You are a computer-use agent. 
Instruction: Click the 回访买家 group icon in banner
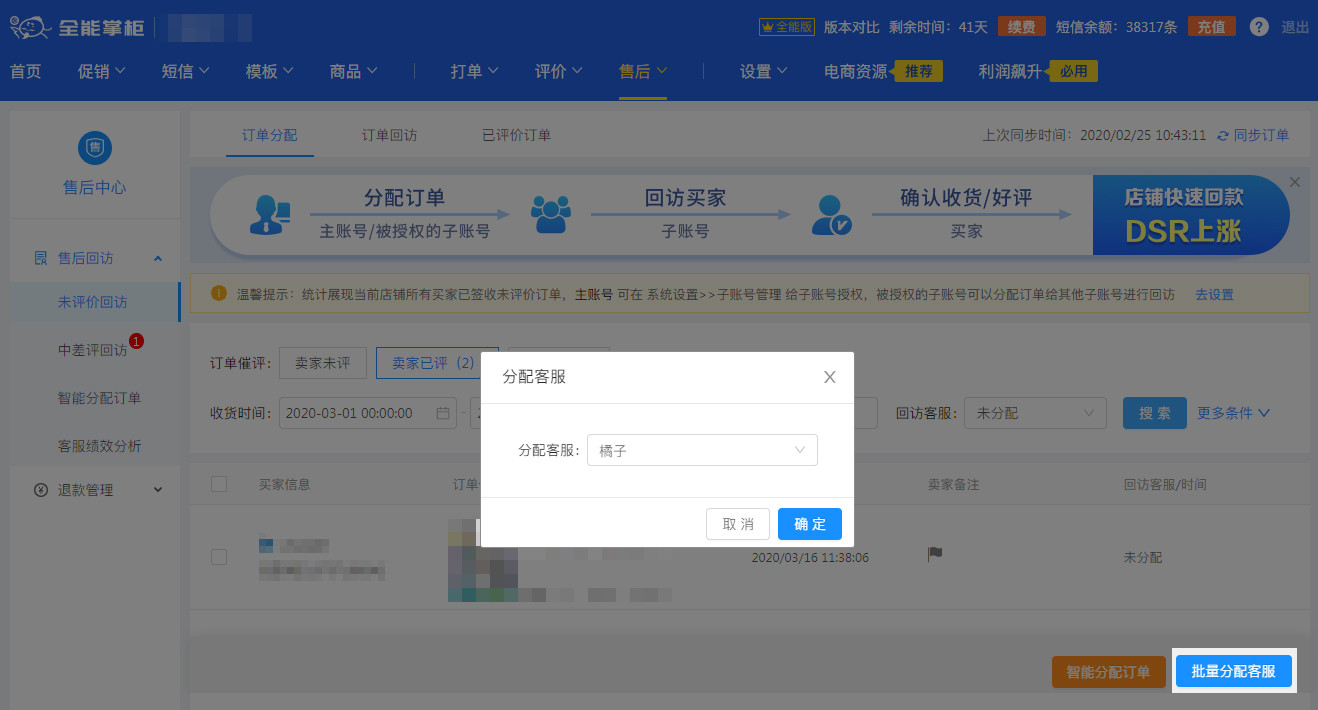click(550, 214)
